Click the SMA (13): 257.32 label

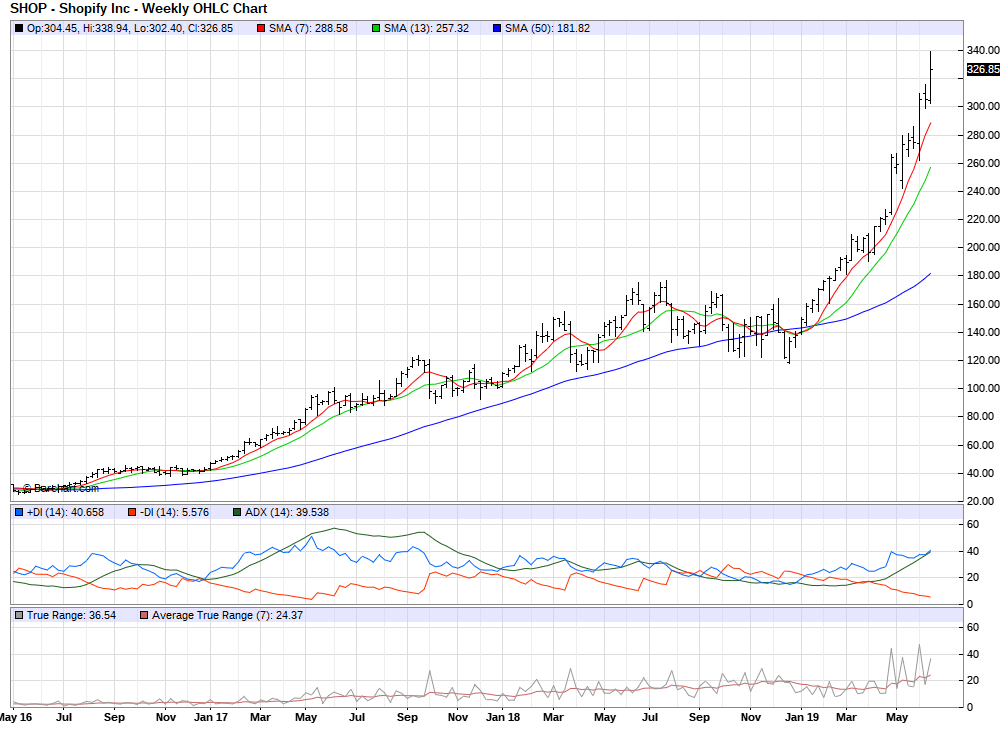click(x=426, y=28)
